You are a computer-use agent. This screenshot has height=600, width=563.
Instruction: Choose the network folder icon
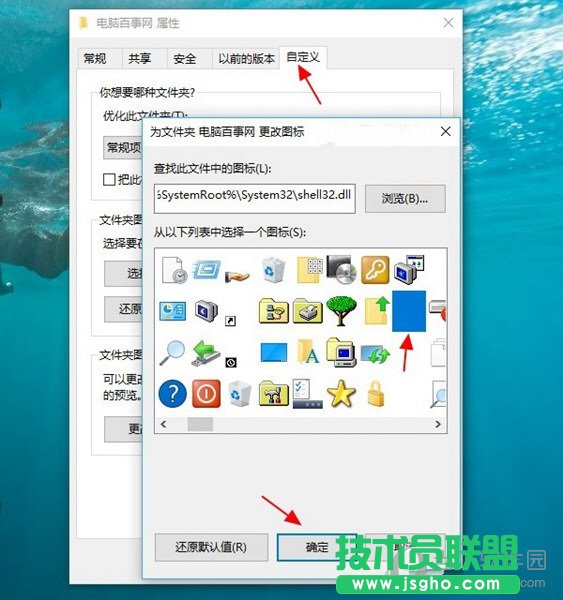[273, 311]
